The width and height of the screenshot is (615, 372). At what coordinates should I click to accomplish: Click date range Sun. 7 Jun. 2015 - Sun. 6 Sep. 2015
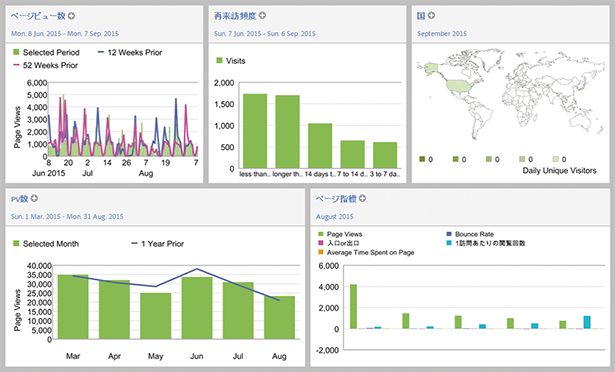pyautogui.click(x=265, y=34)
